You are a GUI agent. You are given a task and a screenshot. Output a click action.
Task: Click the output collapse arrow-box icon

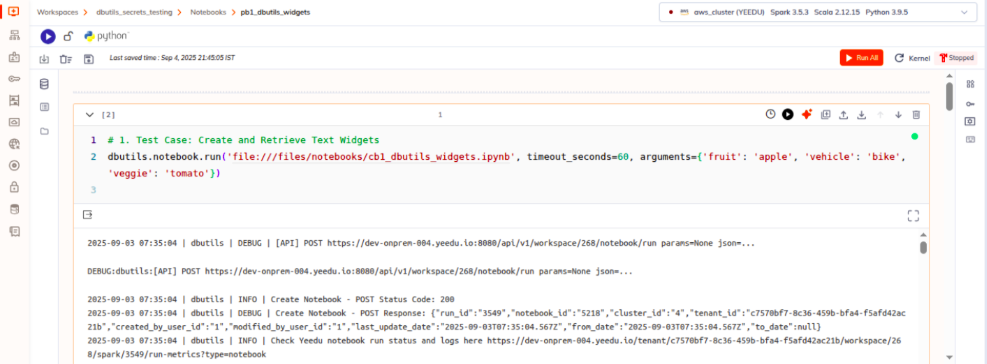pyautogui.click(x=88, y=215)
